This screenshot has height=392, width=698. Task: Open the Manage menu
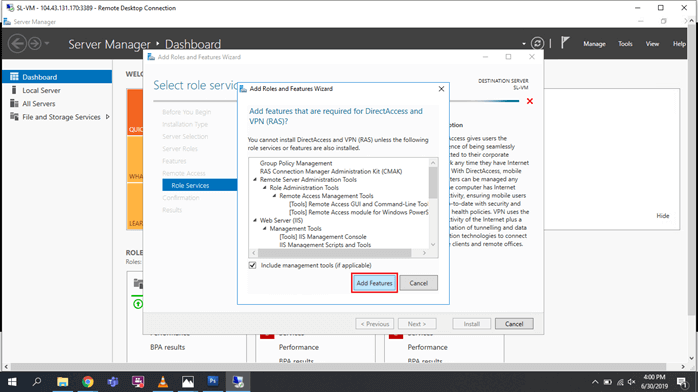594,44
